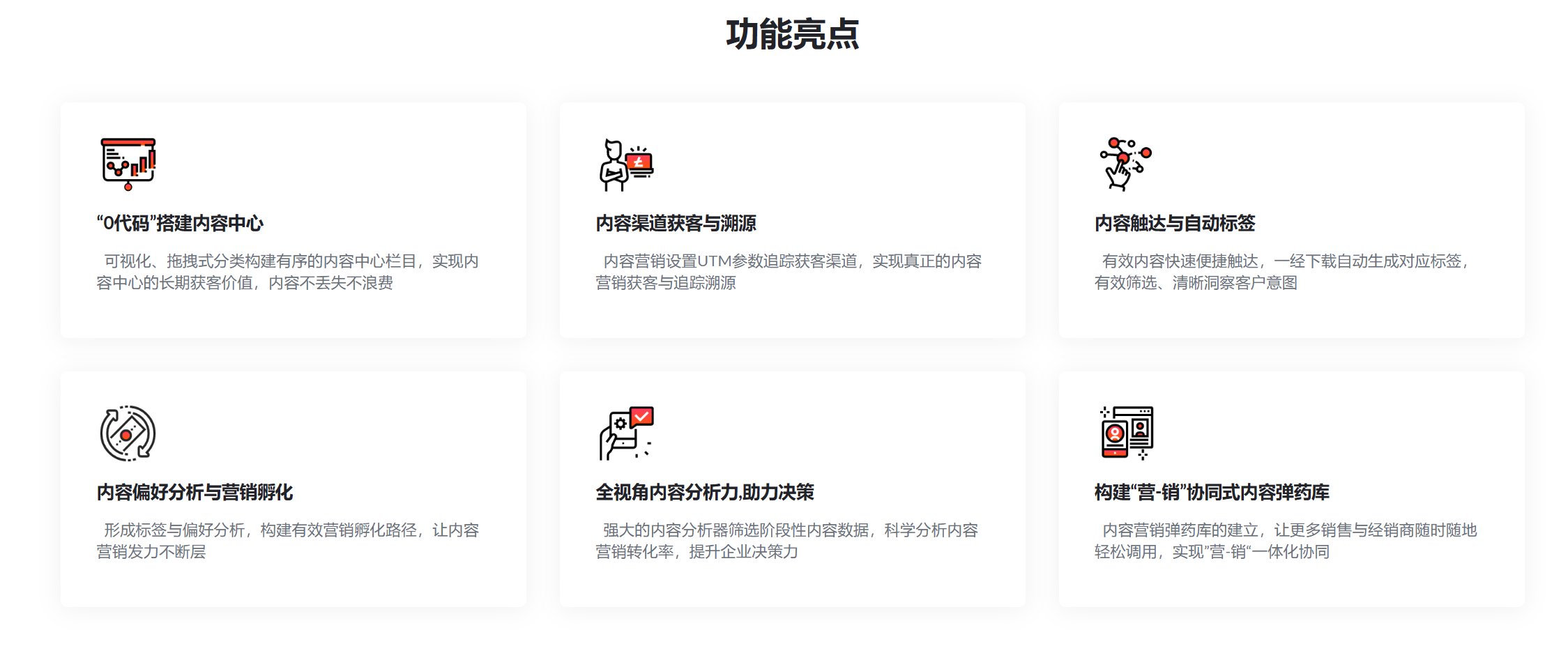
Task: Click the mobile profile cards icon
Action: [x=1126, y=433]
